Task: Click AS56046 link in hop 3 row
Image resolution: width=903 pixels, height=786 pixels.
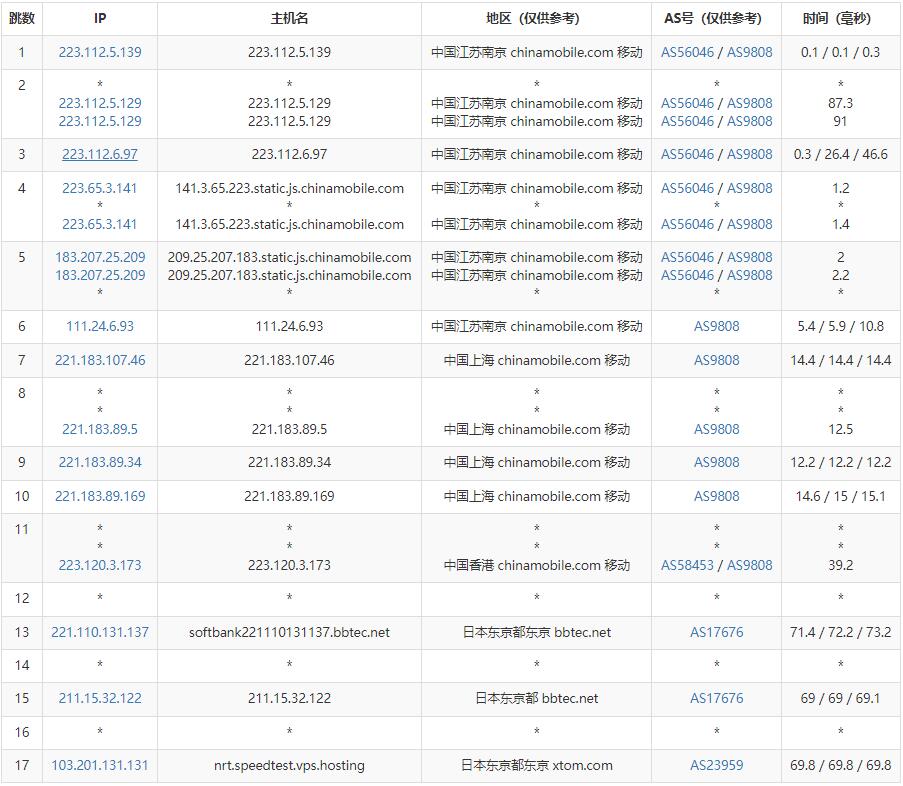Action: 687,154
